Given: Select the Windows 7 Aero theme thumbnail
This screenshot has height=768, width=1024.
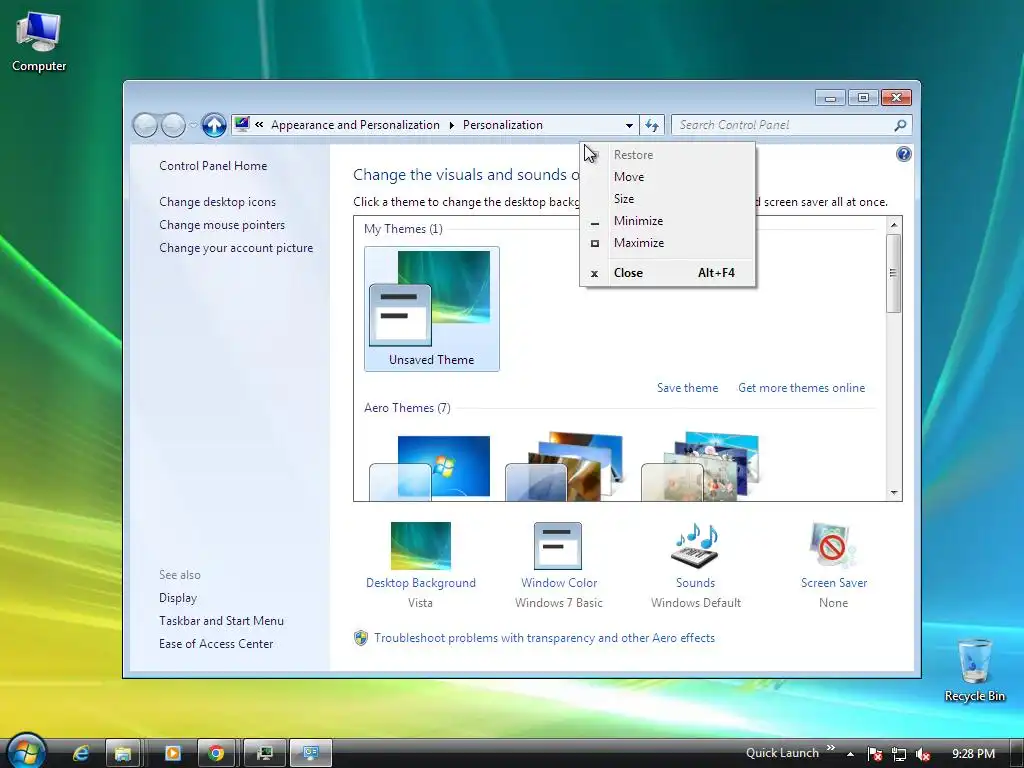Looking at the screenshot, I should (x=430, y=466).
